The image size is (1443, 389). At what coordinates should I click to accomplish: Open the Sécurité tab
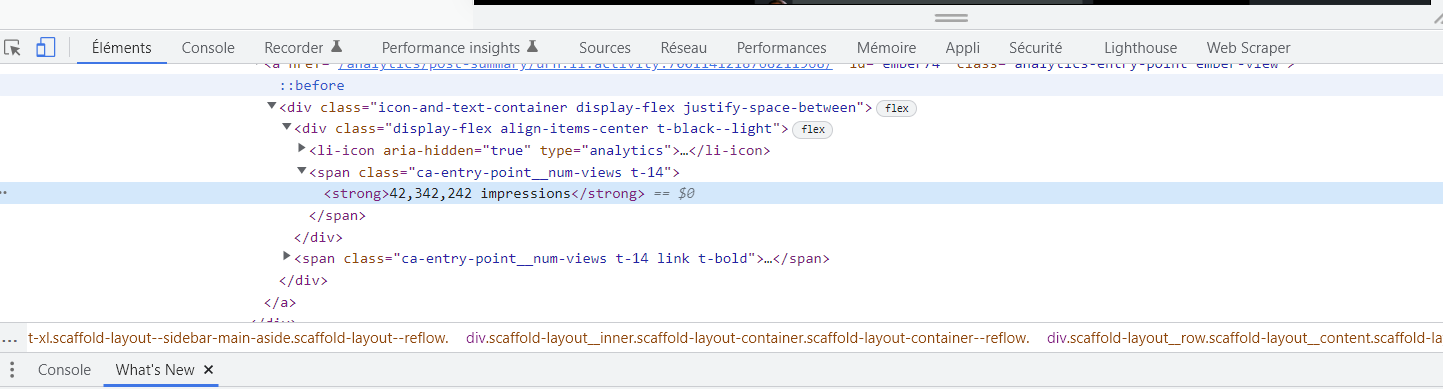click(x=1035, y=47)
